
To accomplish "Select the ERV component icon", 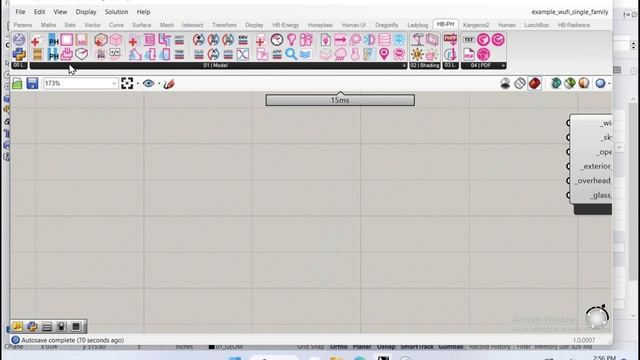I will (x=243, y=40).
